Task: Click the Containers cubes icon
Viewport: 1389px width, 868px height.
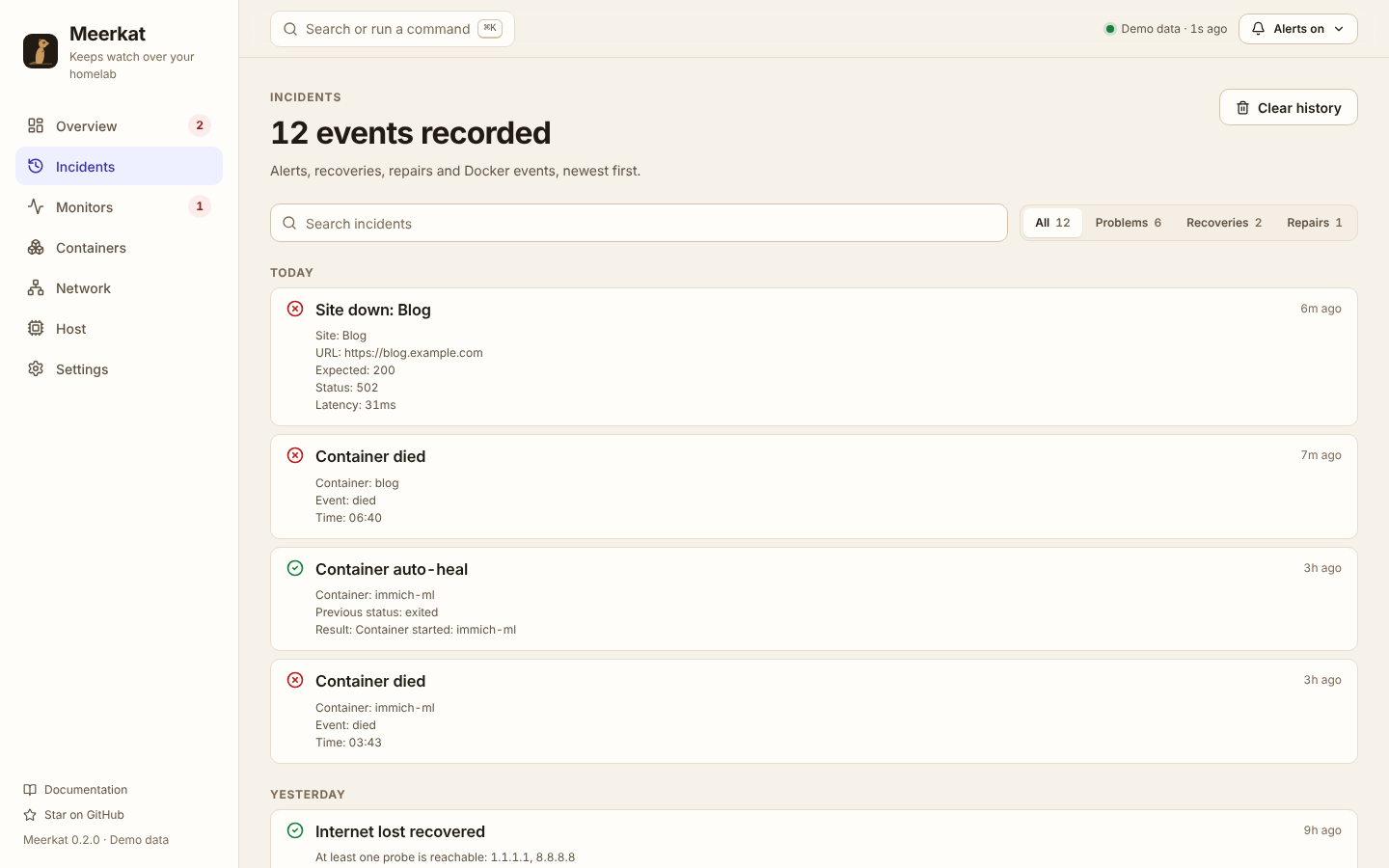Action: (x=36, y=247)
